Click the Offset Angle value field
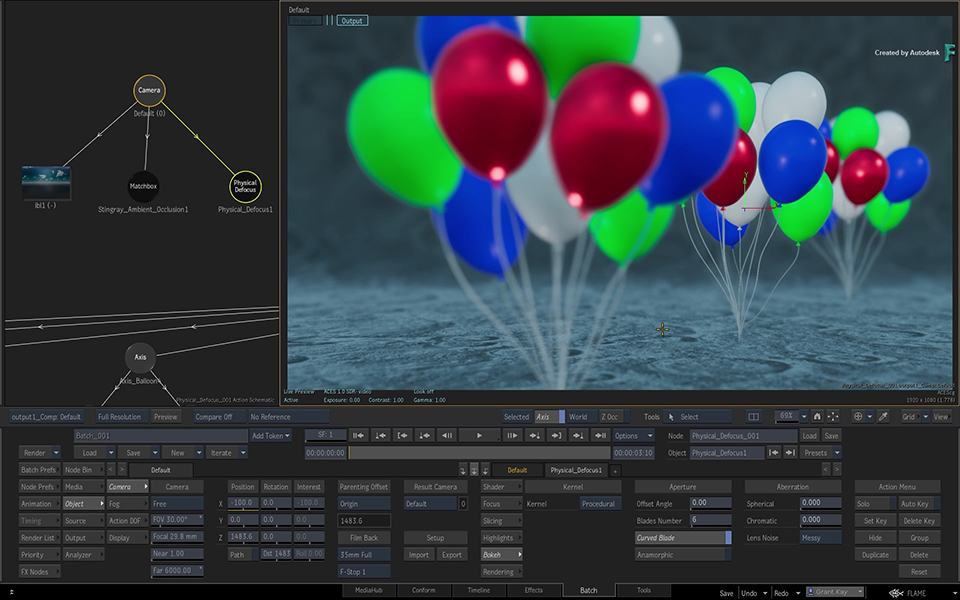Image resolution: width=960 pixels, height=600 pixels. coord(710,503)
